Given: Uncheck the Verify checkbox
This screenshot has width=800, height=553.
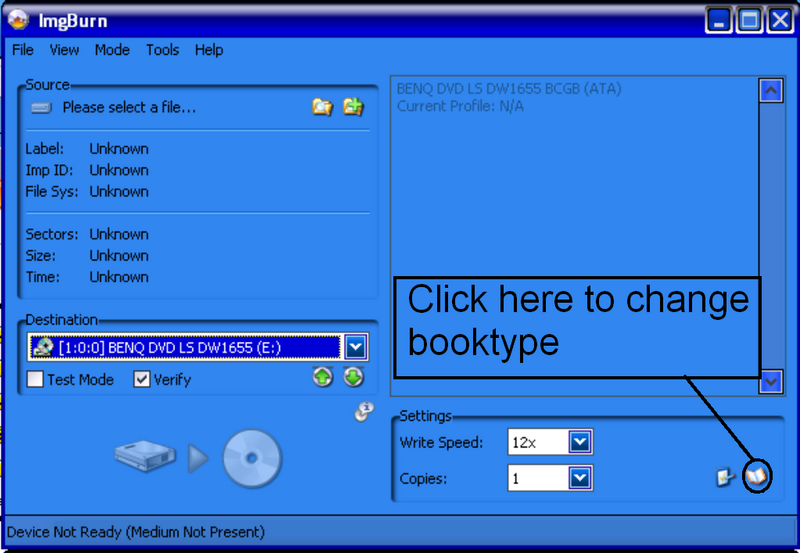Looking at the screenshot, I should point(141,379).
